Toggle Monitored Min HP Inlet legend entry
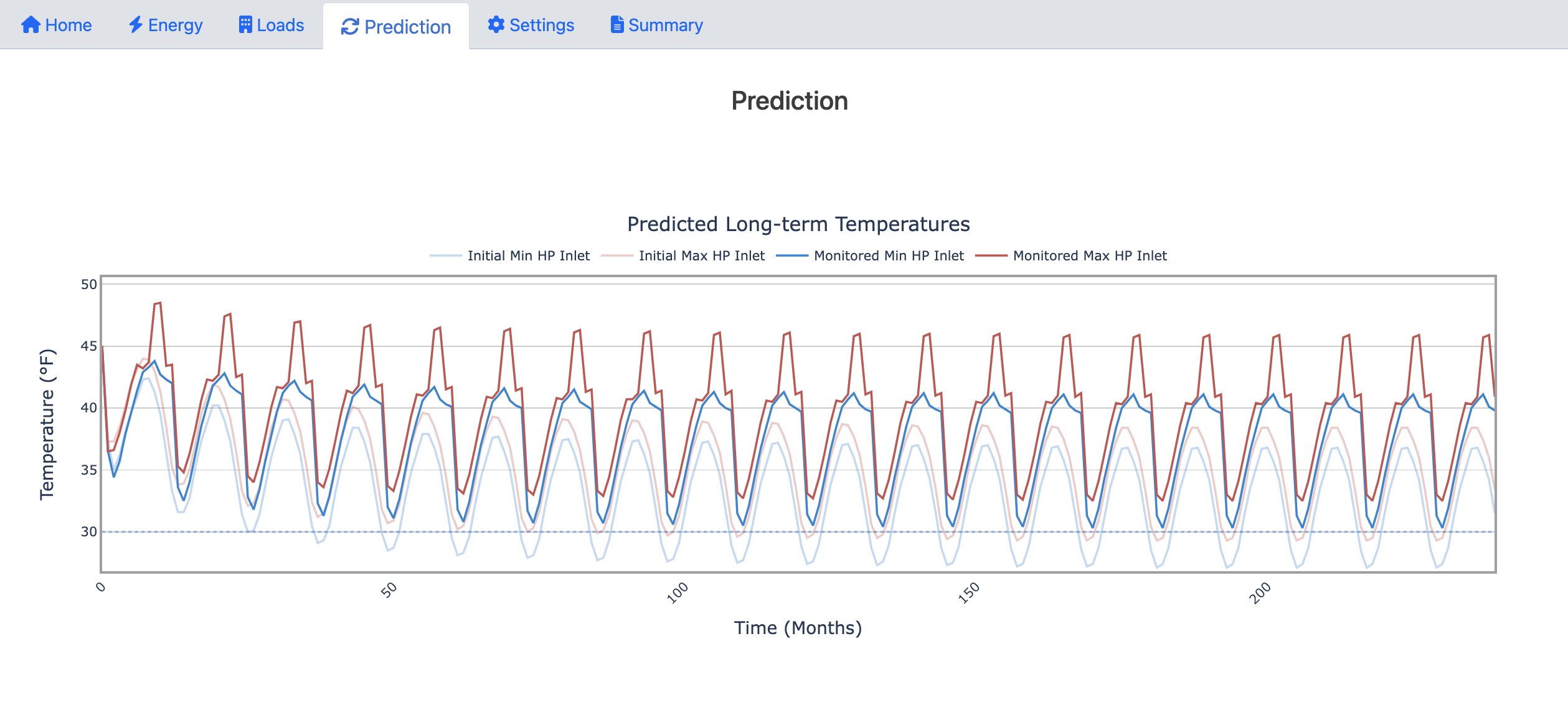Screen dimensions: 1568x702 pyautogui.click(x=889, y=256)
